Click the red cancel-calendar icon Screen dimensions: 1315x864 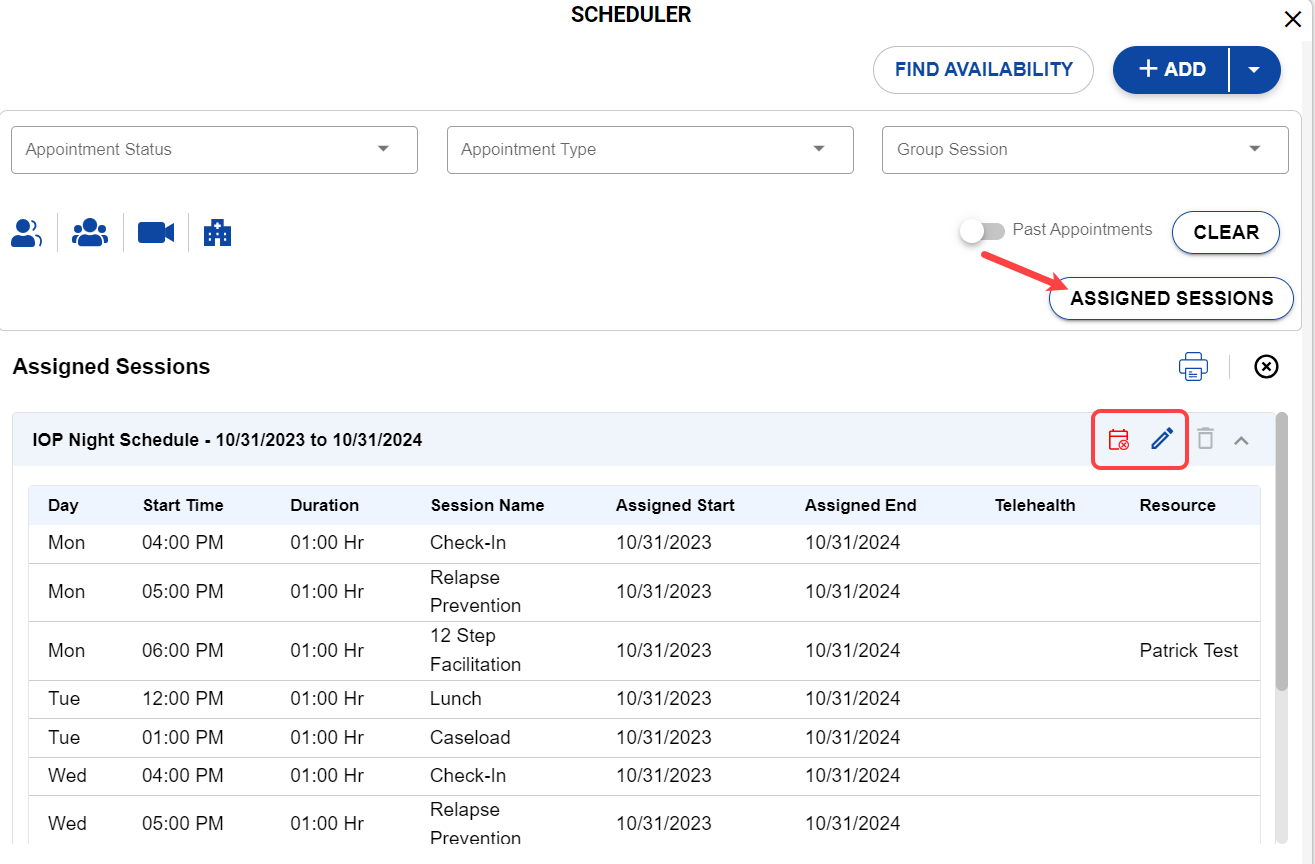point(1119,439)
